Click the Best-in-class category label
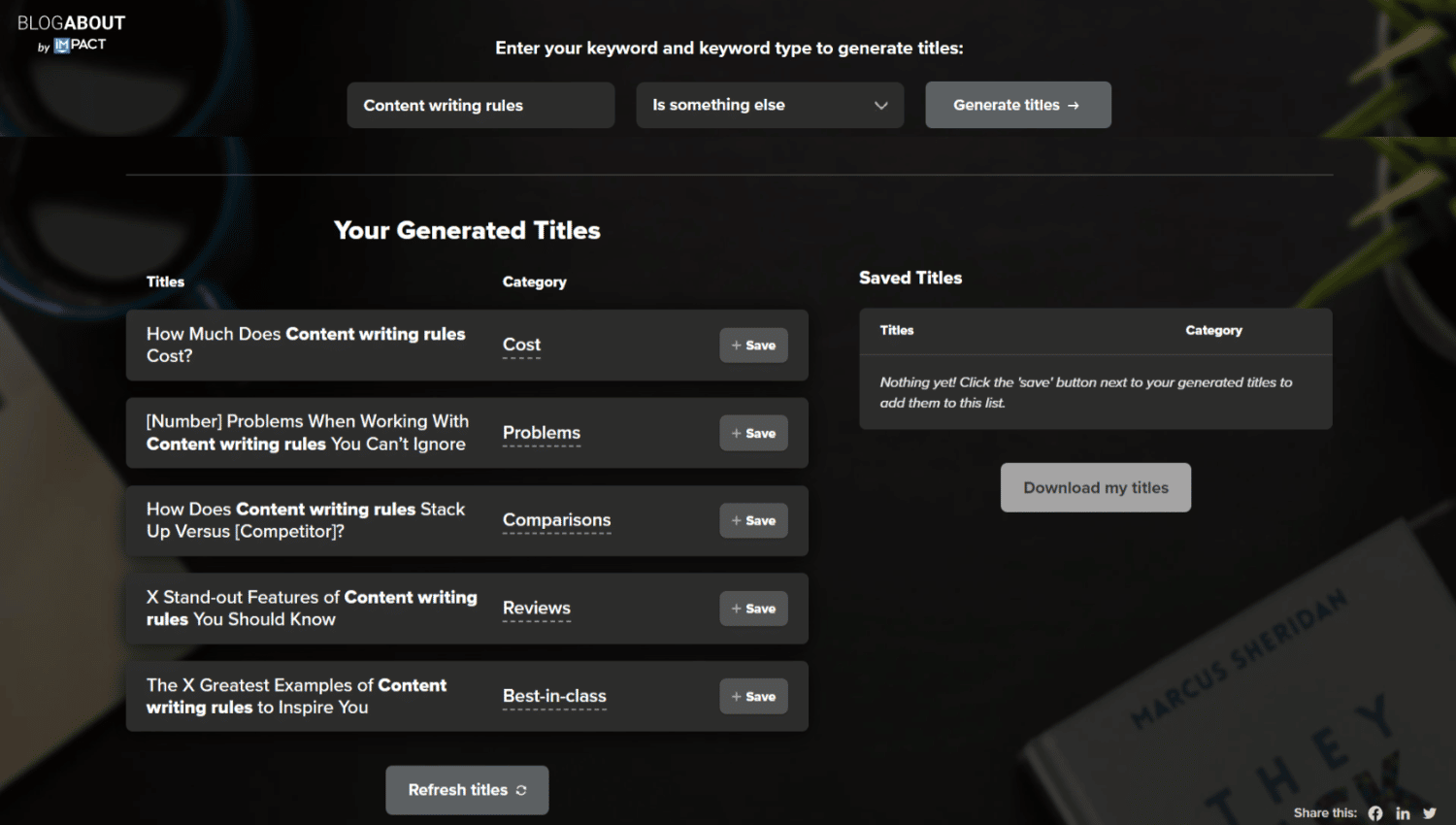Viewport: 1456px width, 825px height. [x=554, y=696]
